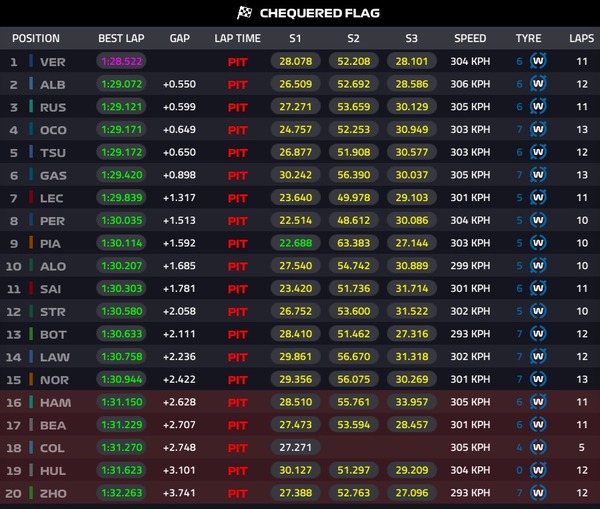Click the GAP column header
The height and width of the screenshot is (509, 600).
pos(179,38)
